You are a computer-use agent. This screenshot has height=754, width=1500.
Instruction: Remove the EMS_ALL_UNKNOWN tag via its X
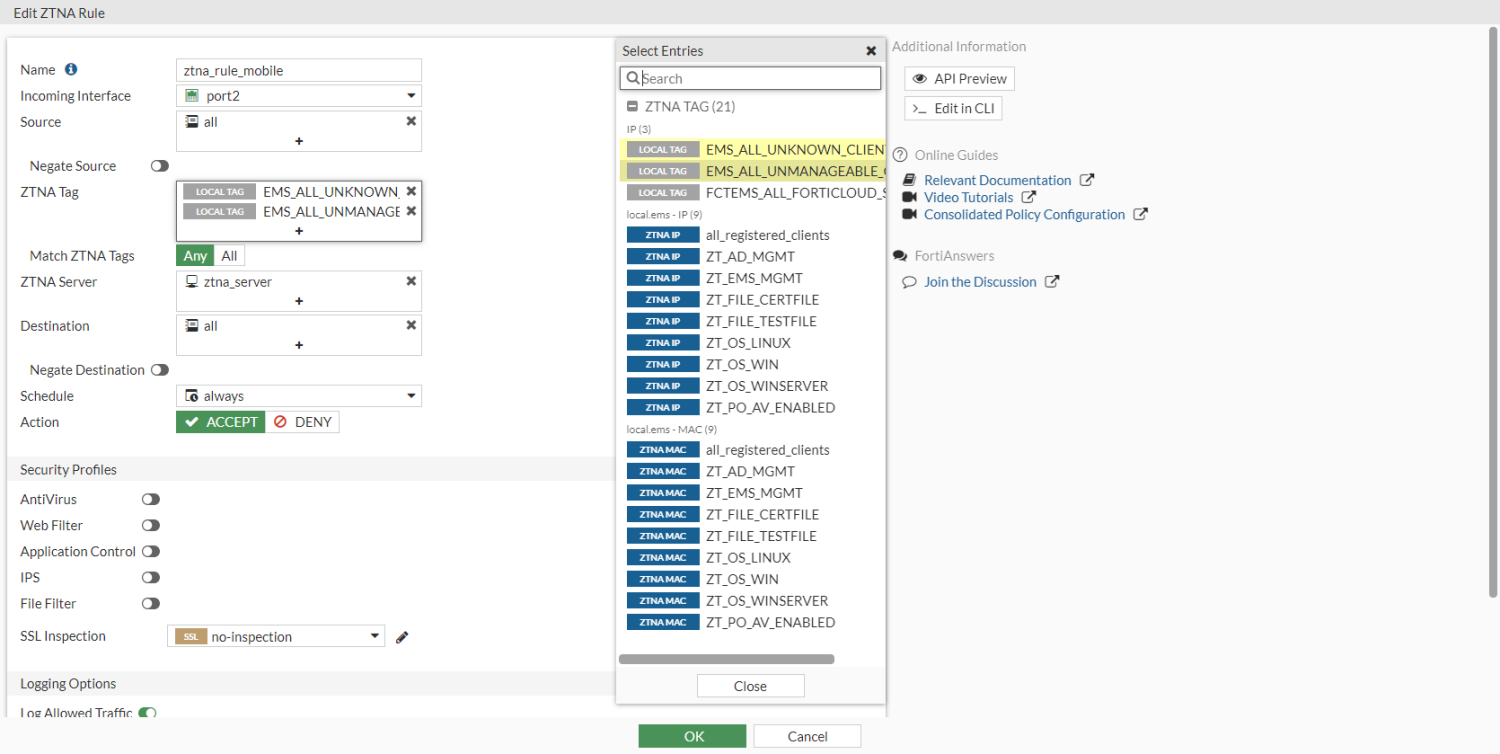[x=411, y=191]
